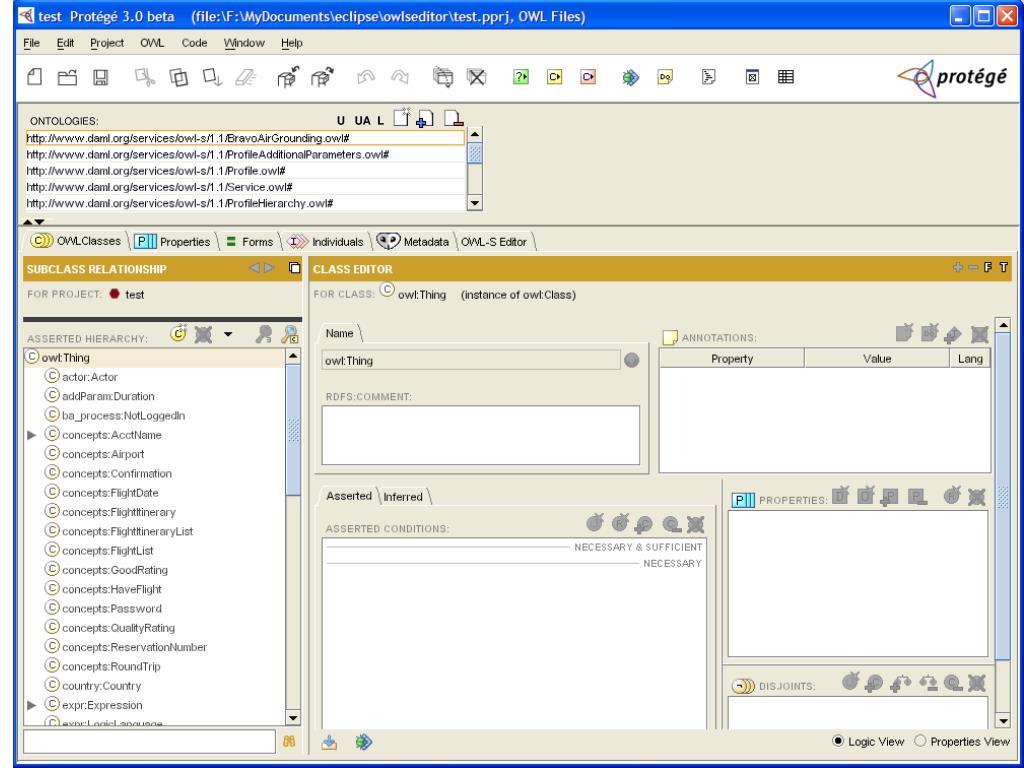Click the table grid toolbar icon
1024x768 pixels.
[786, 77]
